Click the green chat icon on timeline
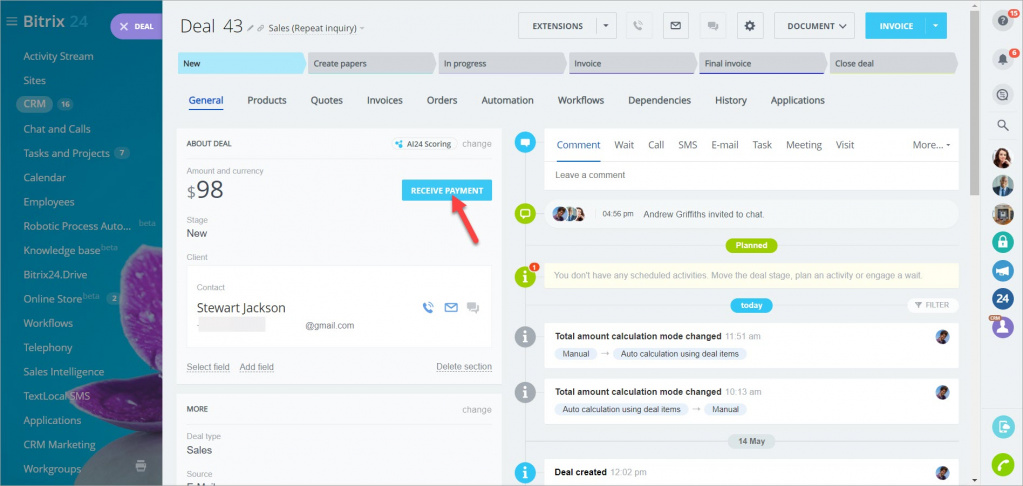This screenshot has width=1023, height=486. coord(525,213)
